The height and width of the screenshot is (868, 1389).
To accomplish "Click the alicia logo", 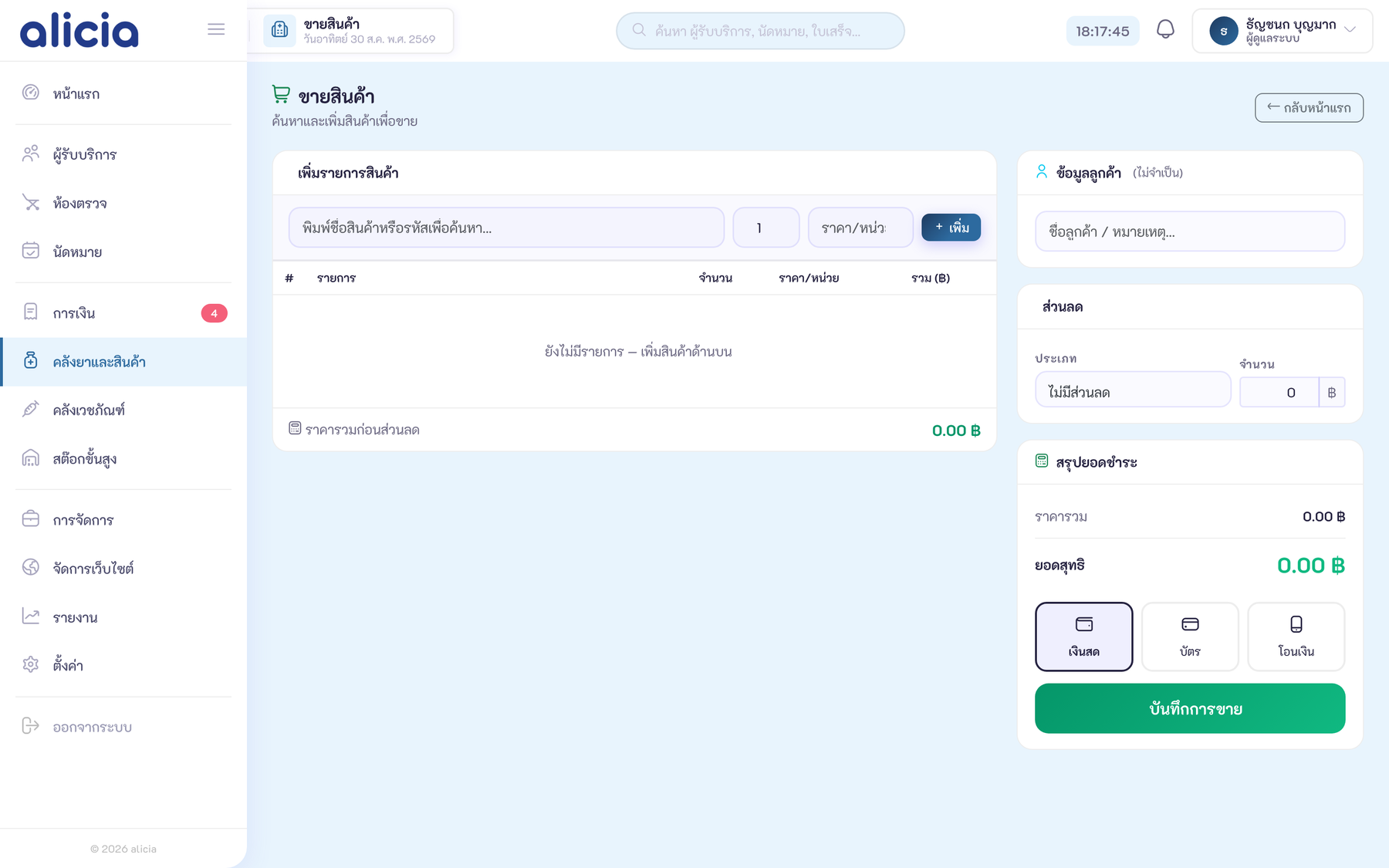I will tap(79, 31).
